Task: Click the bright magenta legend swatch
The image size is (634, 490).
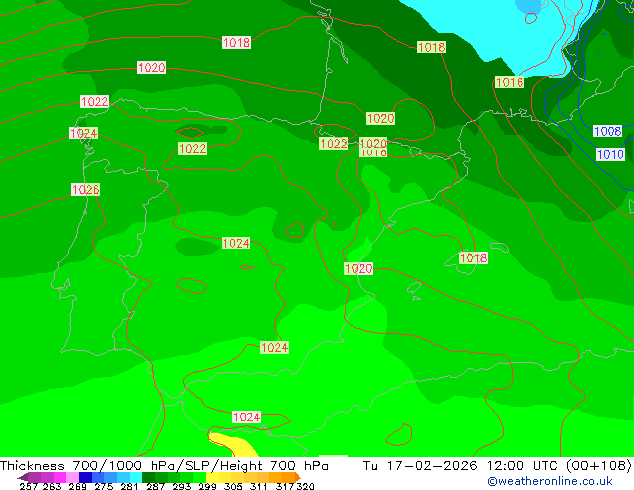Action: pos(60,477)
